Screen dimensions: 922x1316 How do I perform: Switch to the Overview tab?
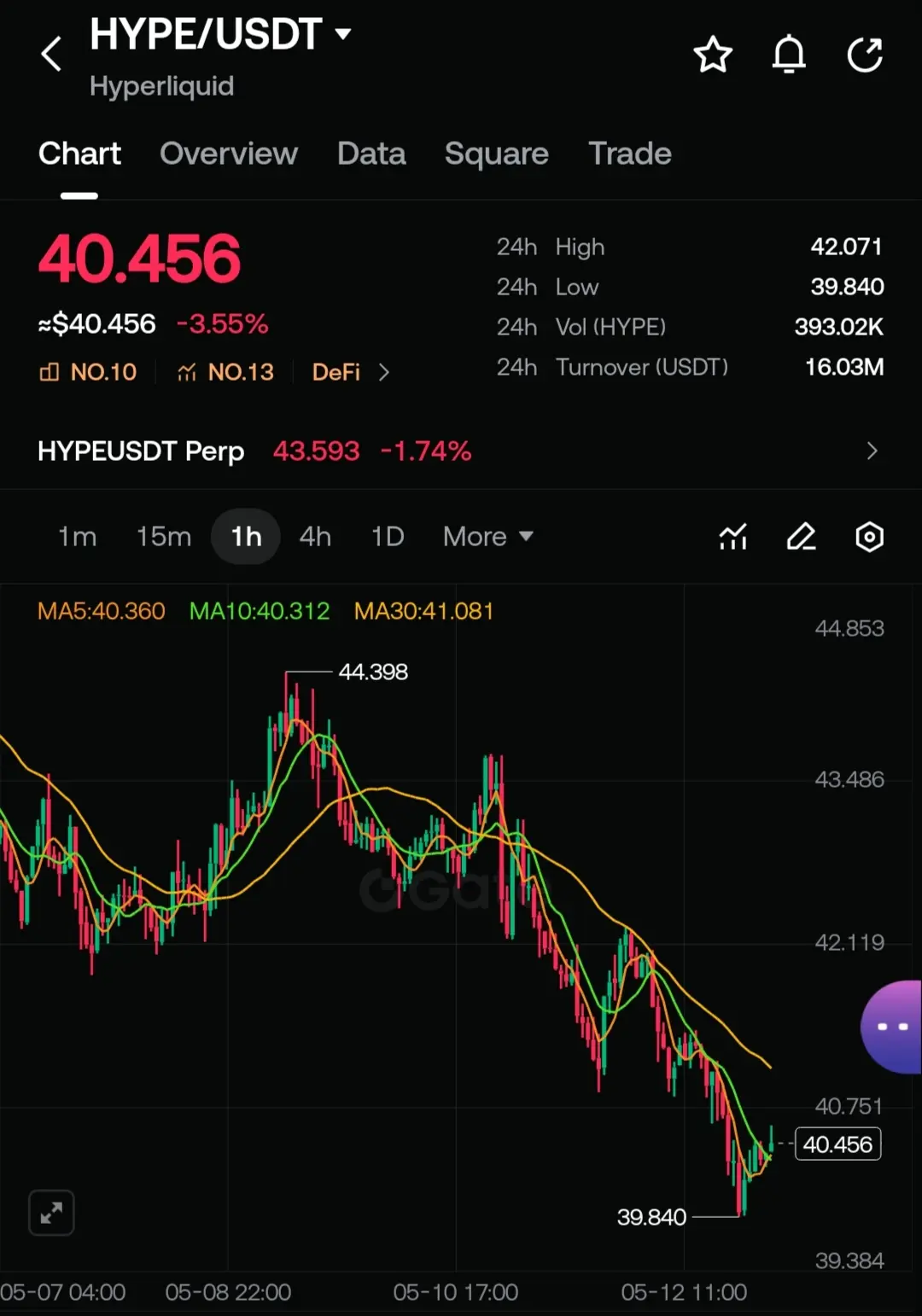pos(229,154)
